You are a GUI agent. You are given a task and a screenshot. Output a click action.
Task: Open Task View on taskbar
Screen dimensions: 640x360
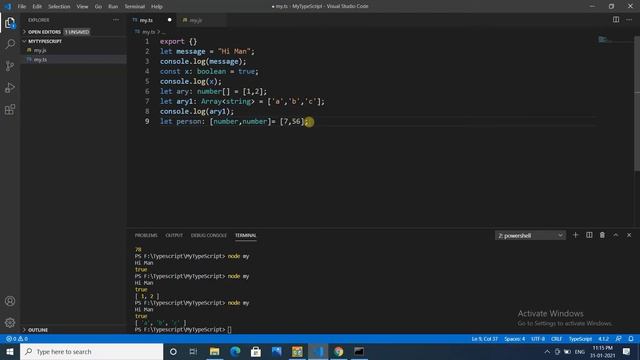(x=193, y=351)
